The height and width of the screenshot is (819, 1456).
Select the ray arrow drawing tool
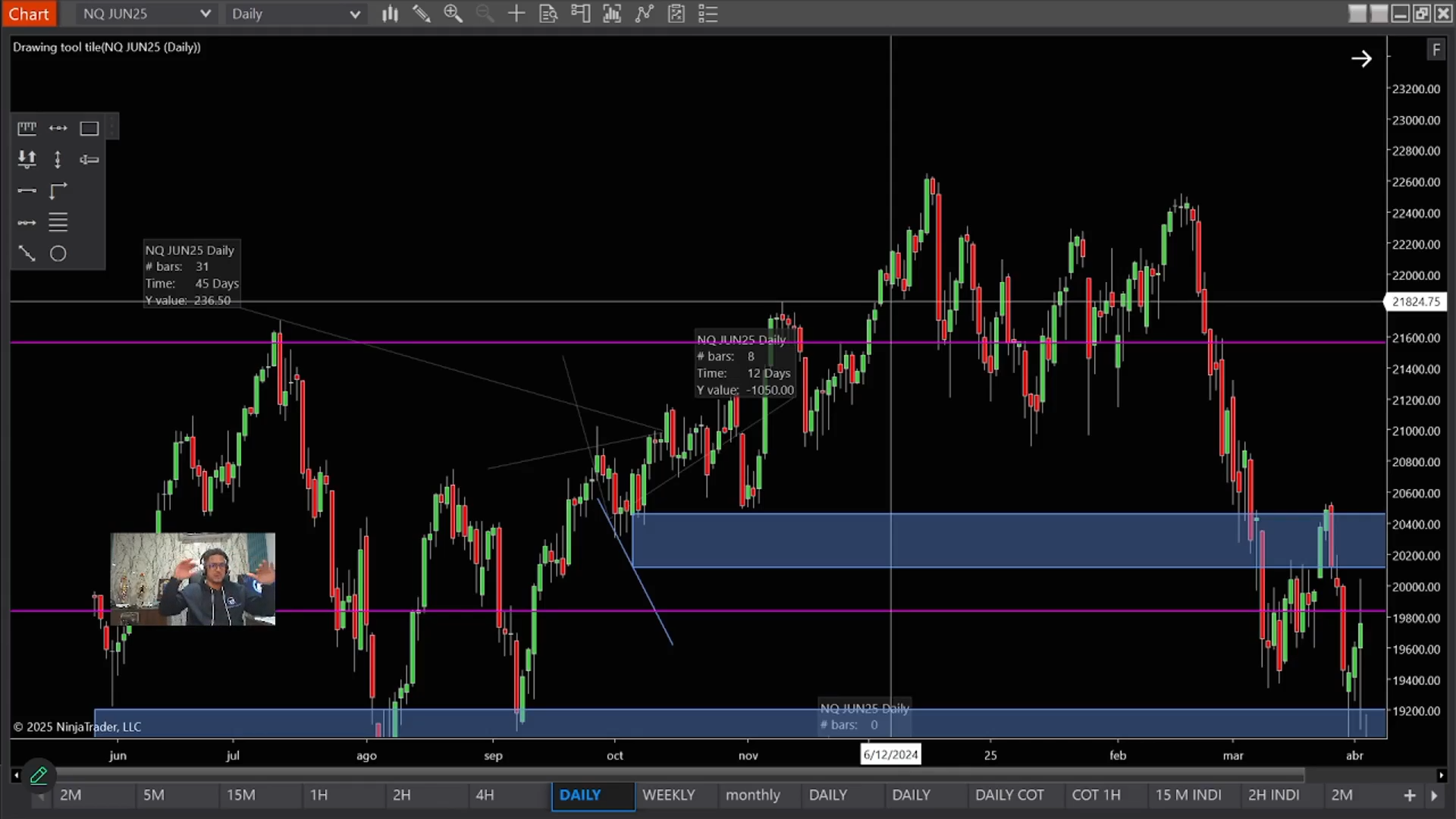(x=27, y=222)
